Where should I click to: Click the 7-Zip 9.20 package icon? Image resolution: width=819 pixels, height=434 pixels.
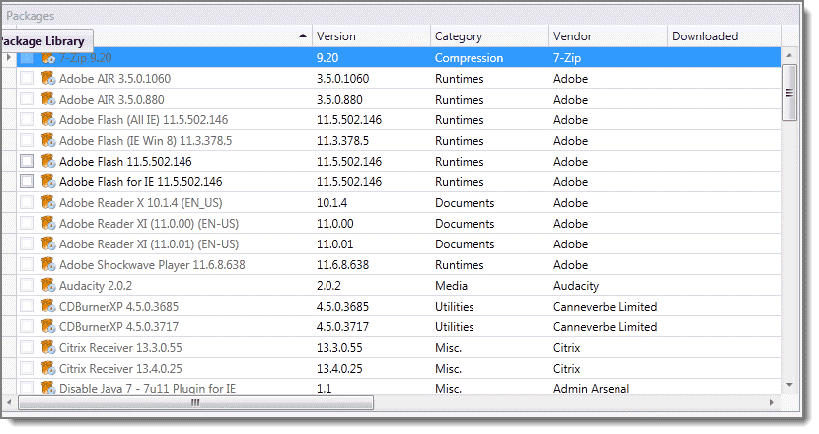pos(48,58)
